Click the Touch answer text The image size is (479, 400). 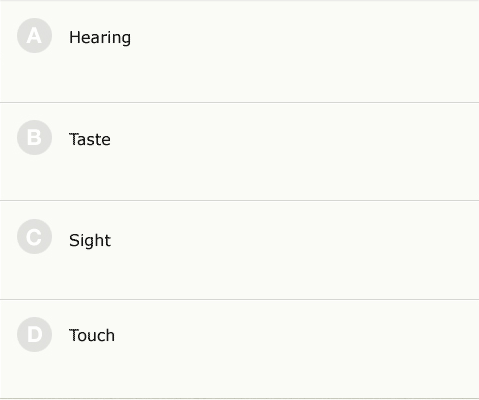[x=92, y=335]
